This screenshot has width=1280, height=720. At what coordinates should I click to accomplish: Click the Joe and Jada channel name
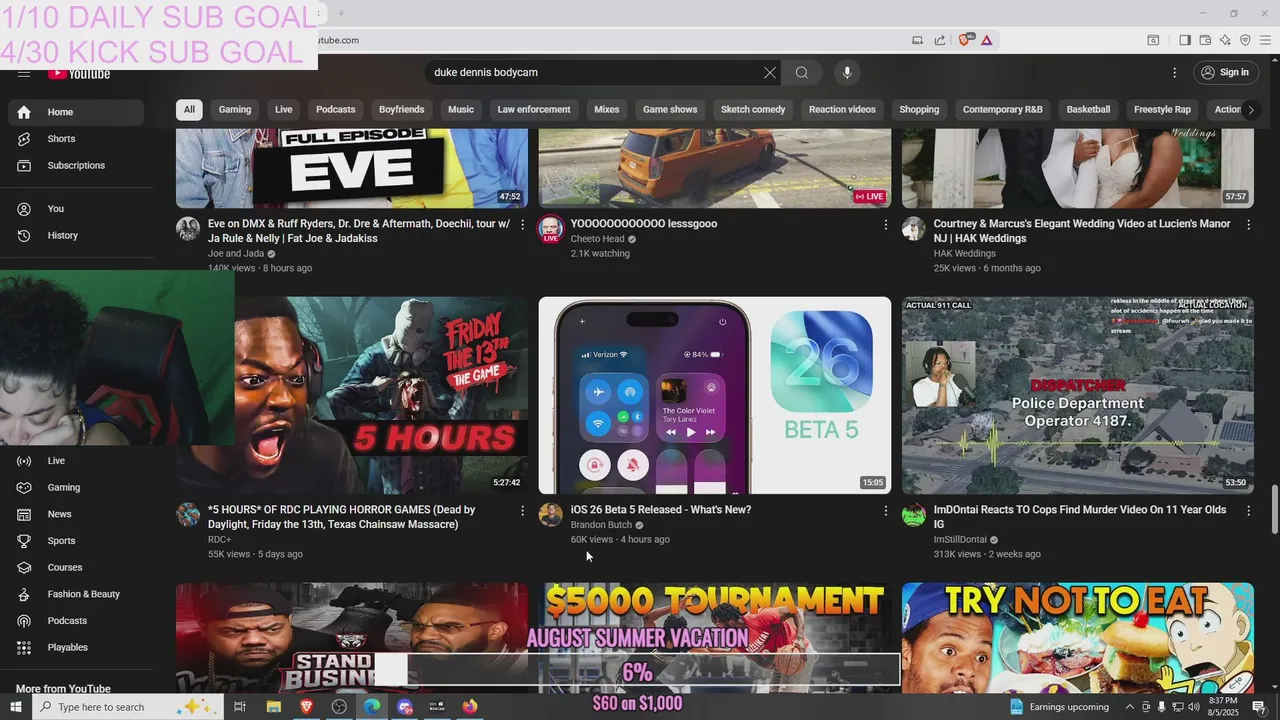click(236, 254)
